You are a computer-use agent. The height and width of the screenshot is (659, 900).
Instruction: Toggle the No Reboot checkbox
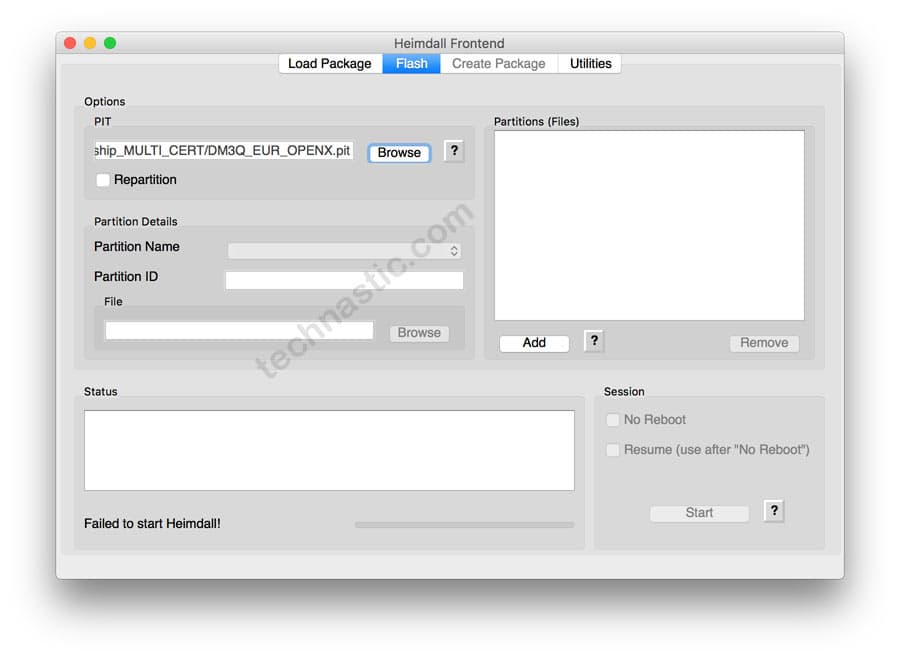point(612,420)
